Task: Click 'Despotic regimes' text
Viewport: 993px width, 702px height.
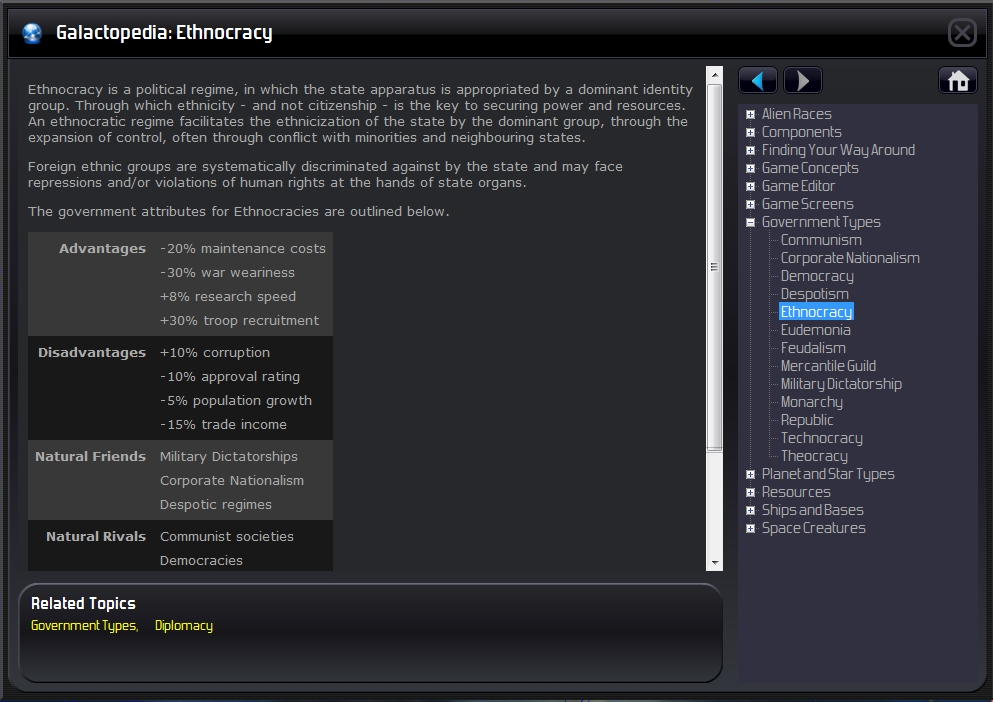Action: [215, 504]
